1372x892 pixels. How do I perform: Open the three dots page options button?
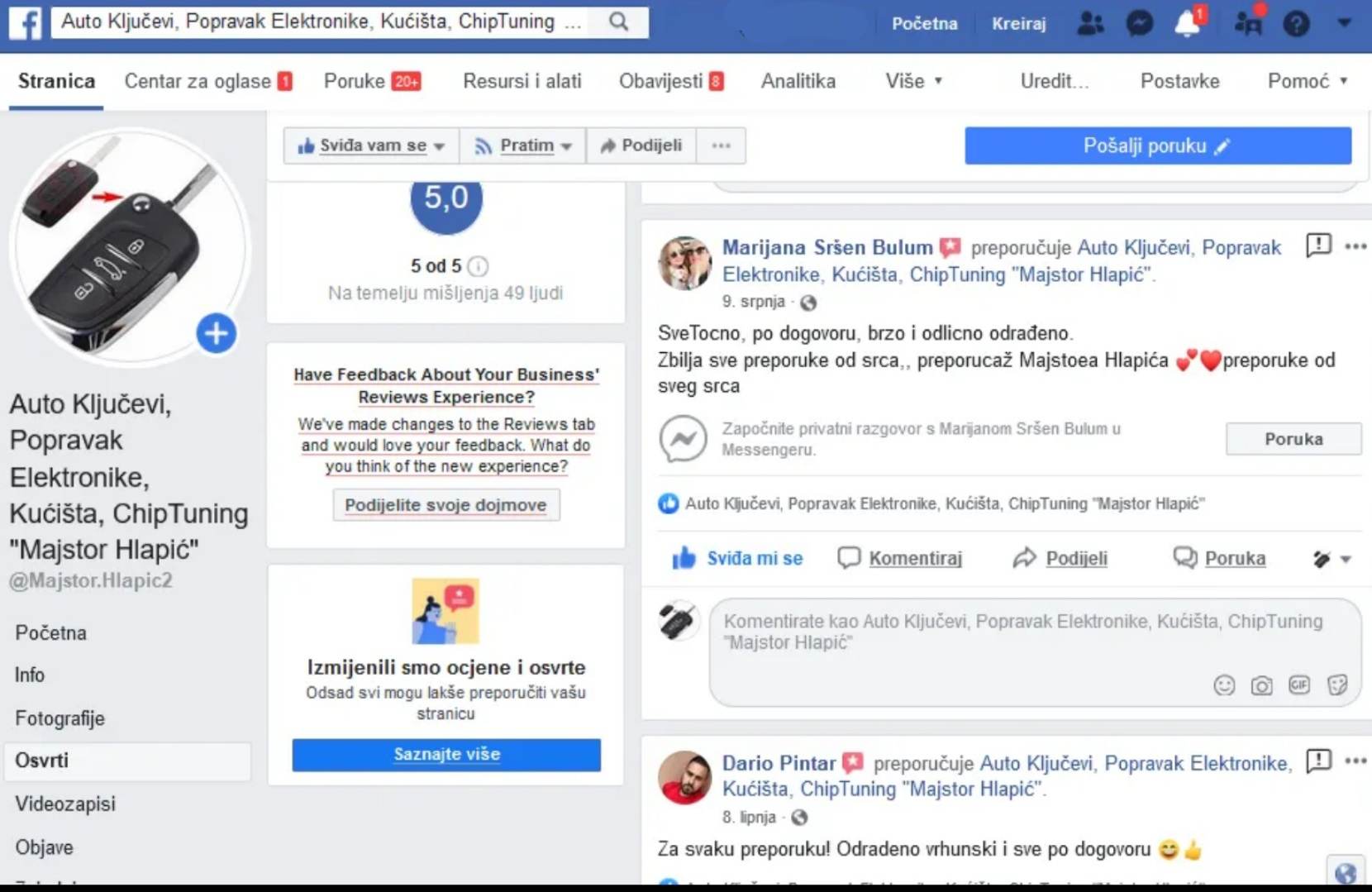[x=721, y=145]
